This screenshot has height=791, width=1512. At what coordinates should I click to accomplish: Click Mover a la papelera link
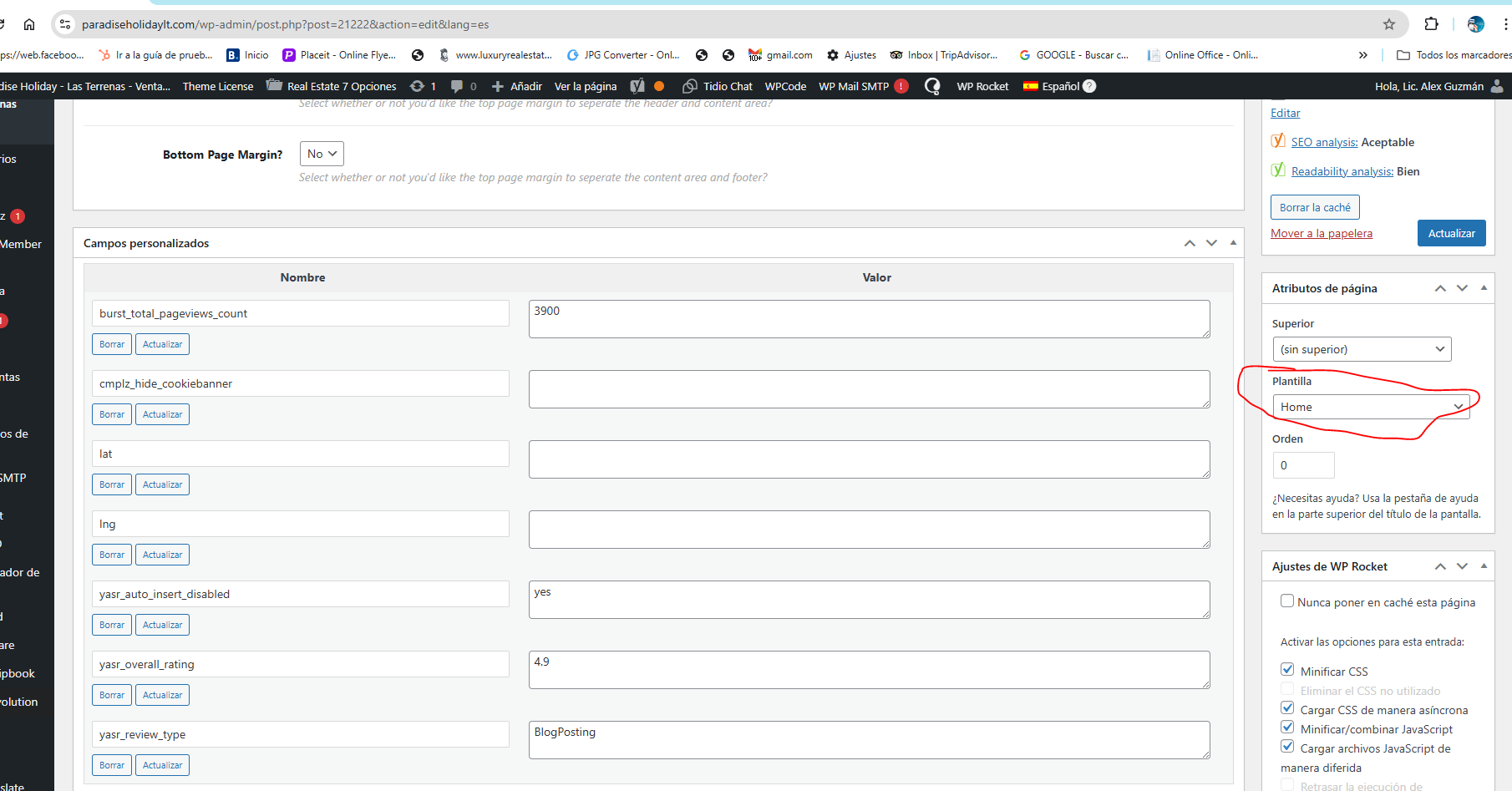click(1322, 233)
